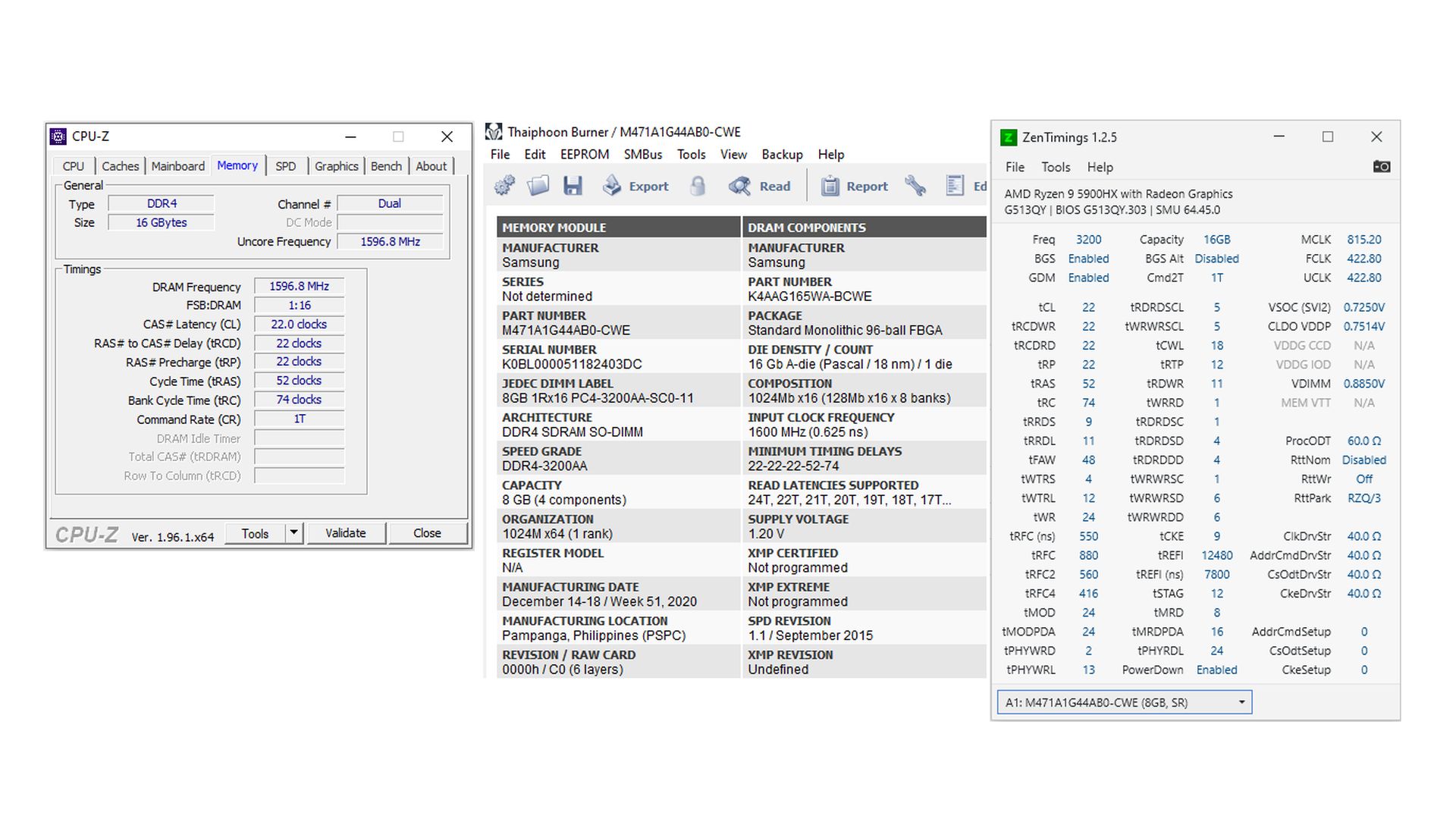
Task: Click the DRAM Frequency value field
Action: pyautogui.click(x=299, y=287)
